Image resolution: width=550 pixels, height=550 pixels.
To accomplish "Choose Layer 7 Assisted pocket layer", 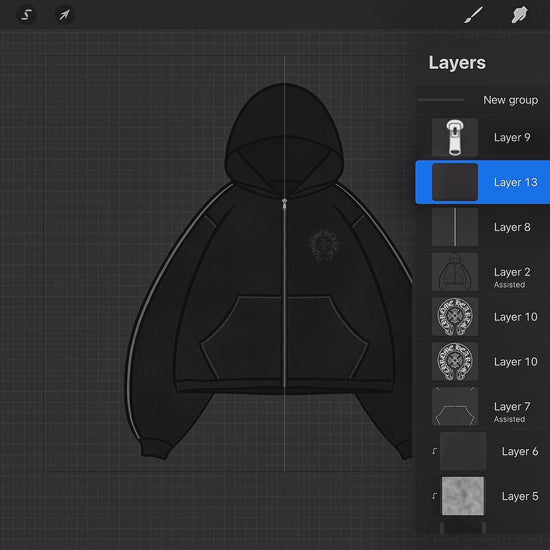I will coord(482,407).
